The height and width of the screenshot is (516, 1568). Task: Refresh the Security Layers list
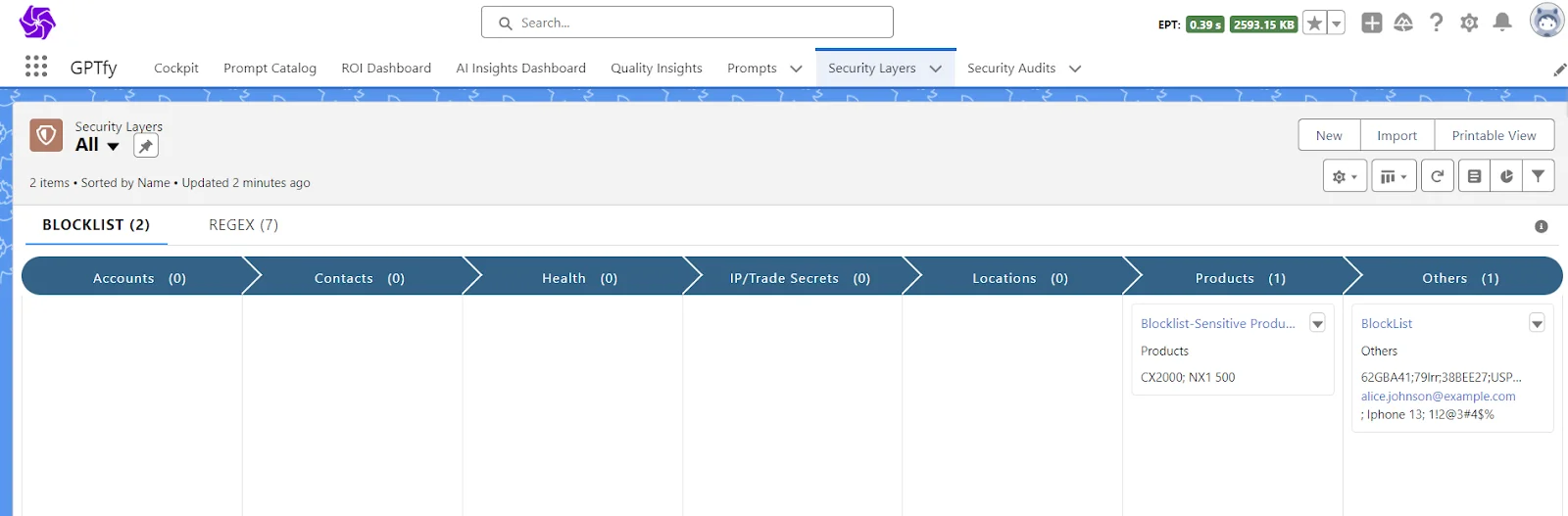(1437, 176)
